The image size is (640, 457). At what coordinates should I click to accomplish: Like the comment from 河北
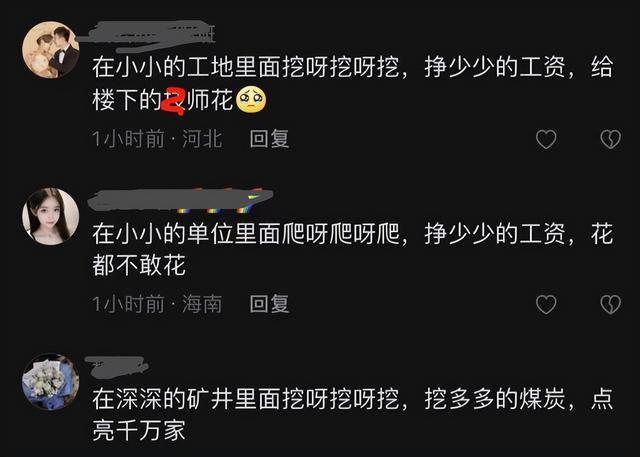(x=546, y=140)
